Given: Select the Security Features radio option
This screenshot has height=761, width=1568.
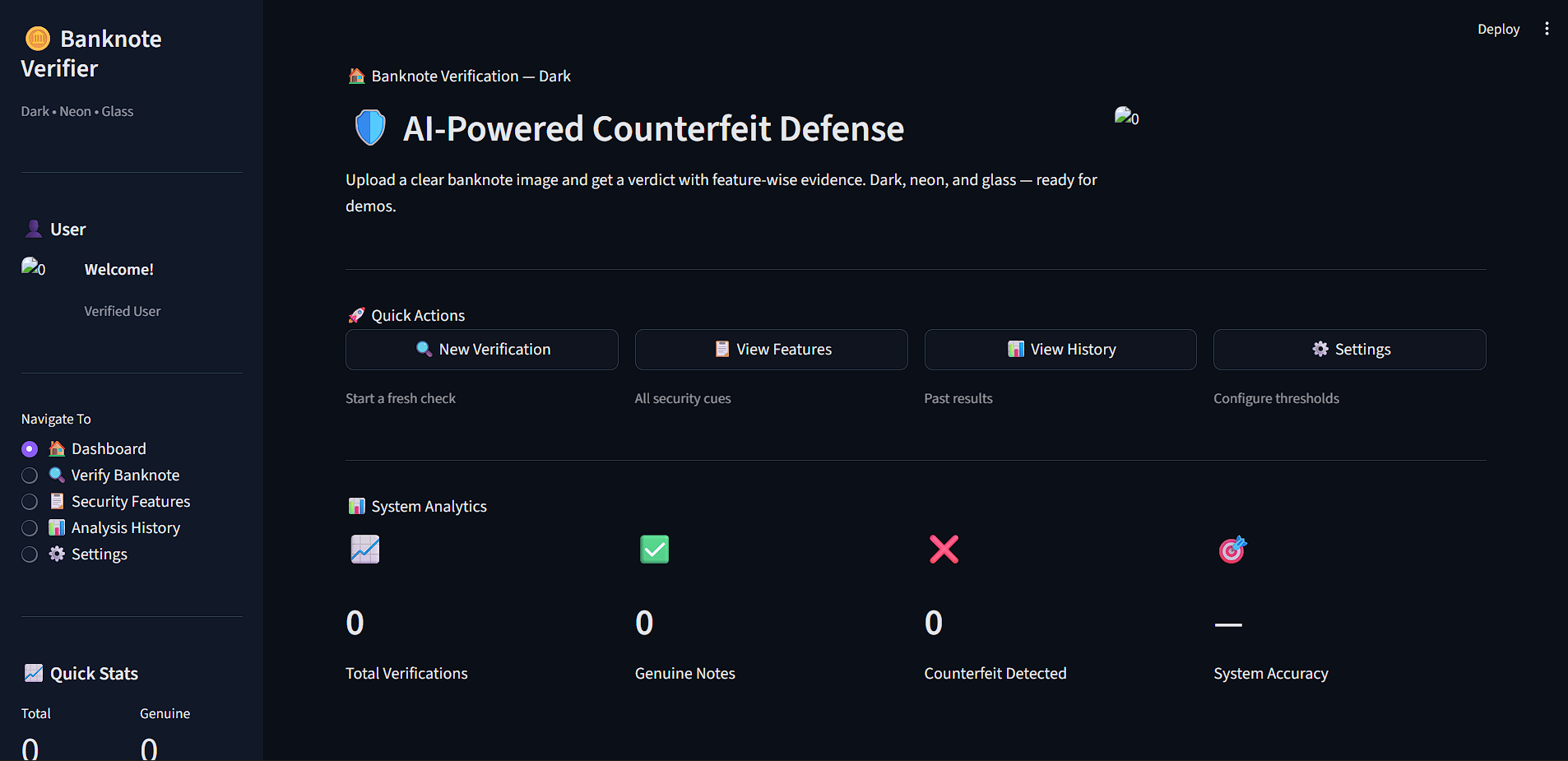Looking at the screenshot, I should click(30, 502).
